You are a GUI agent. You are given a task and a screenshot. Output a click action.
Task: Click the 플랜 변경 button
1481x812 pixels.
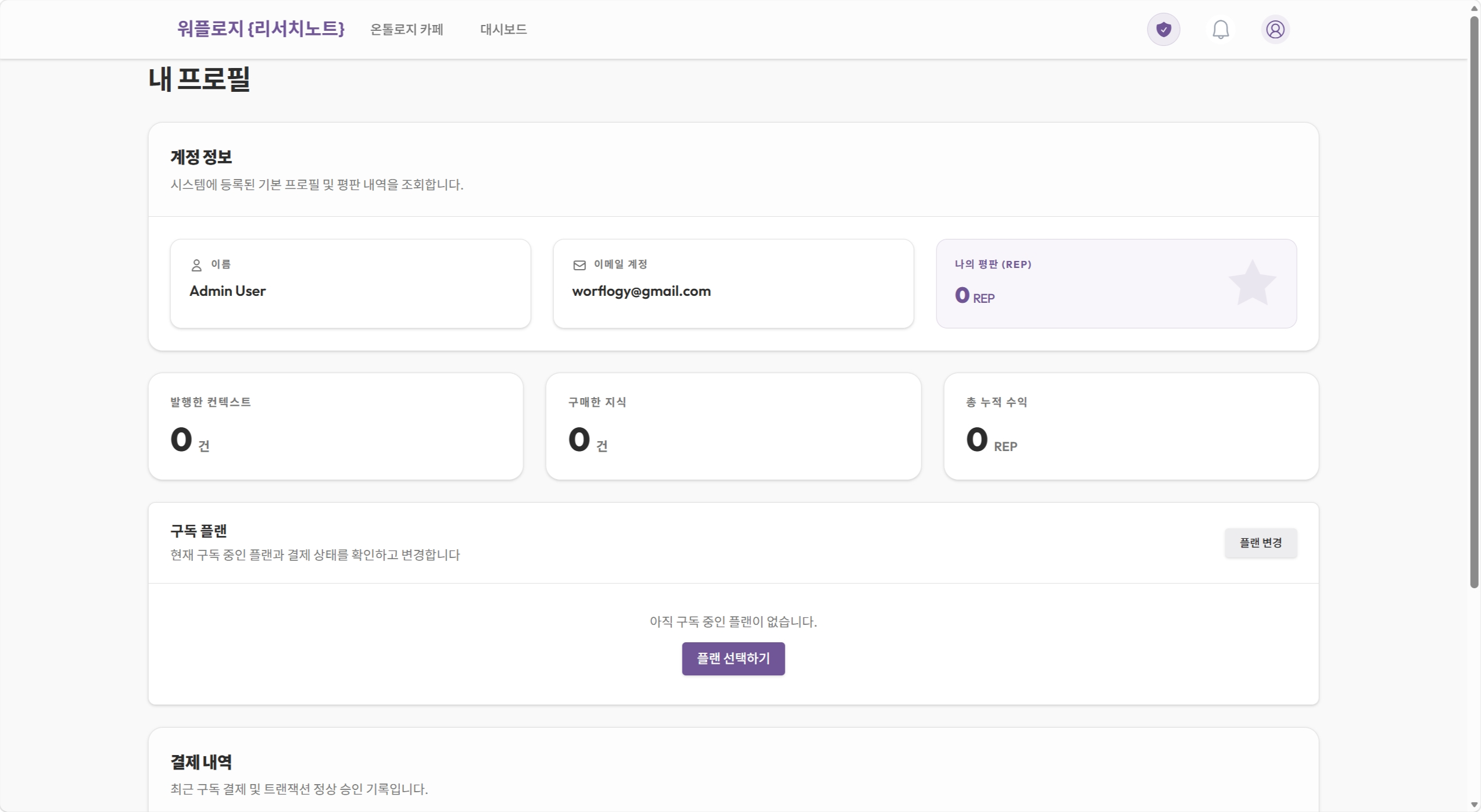[1260, 542]
